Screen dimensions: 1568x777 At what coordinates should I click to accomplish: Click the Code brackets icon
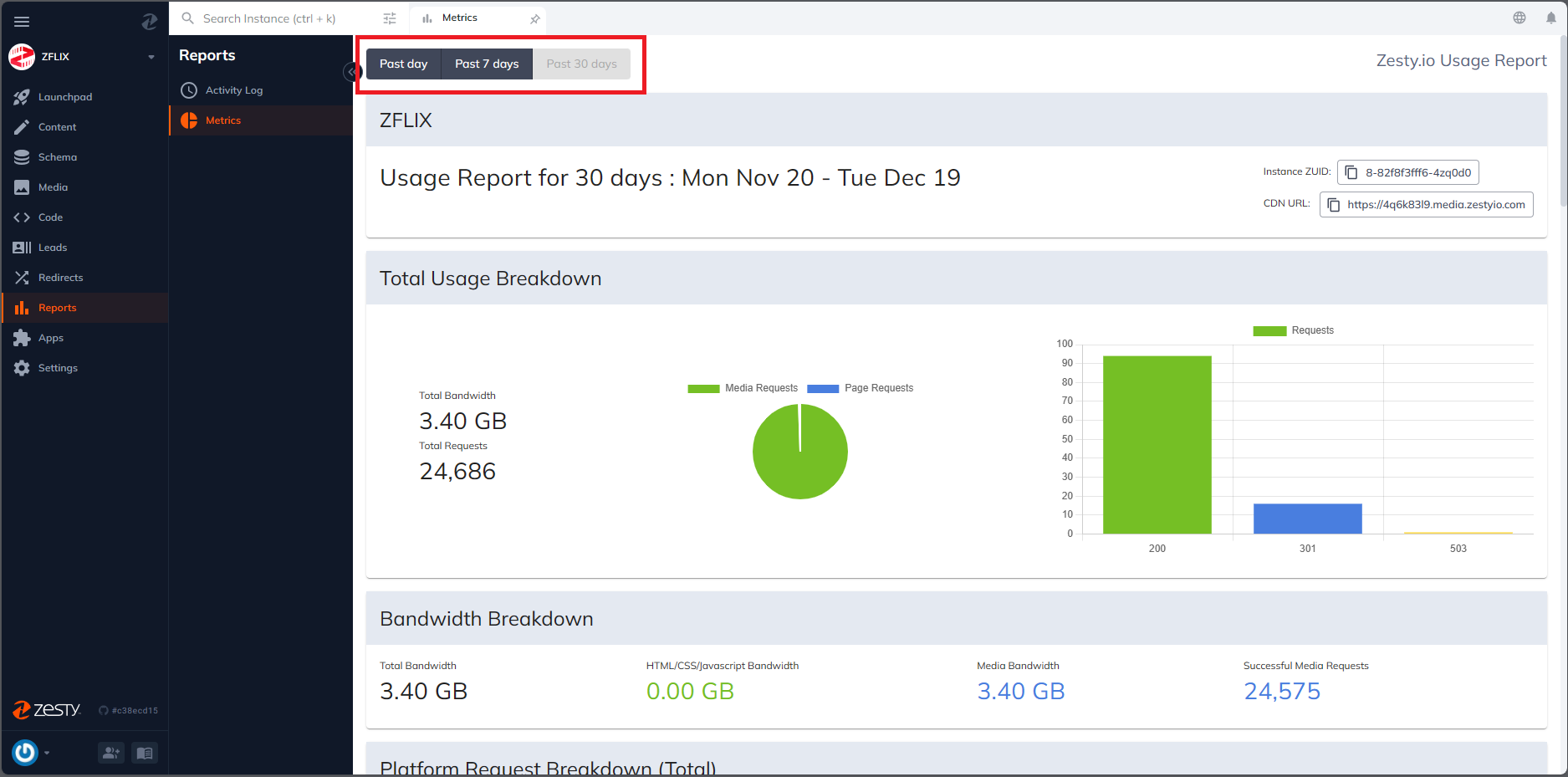coord(22,217)
